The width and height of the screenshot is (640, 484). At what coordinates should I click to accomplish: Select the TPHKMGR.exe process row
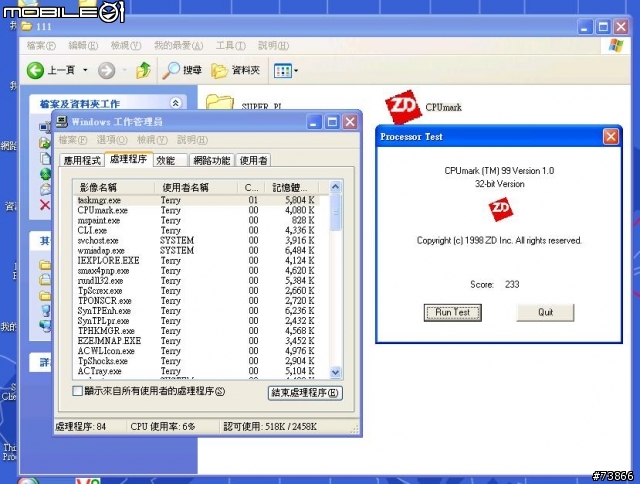pos(196,331)
